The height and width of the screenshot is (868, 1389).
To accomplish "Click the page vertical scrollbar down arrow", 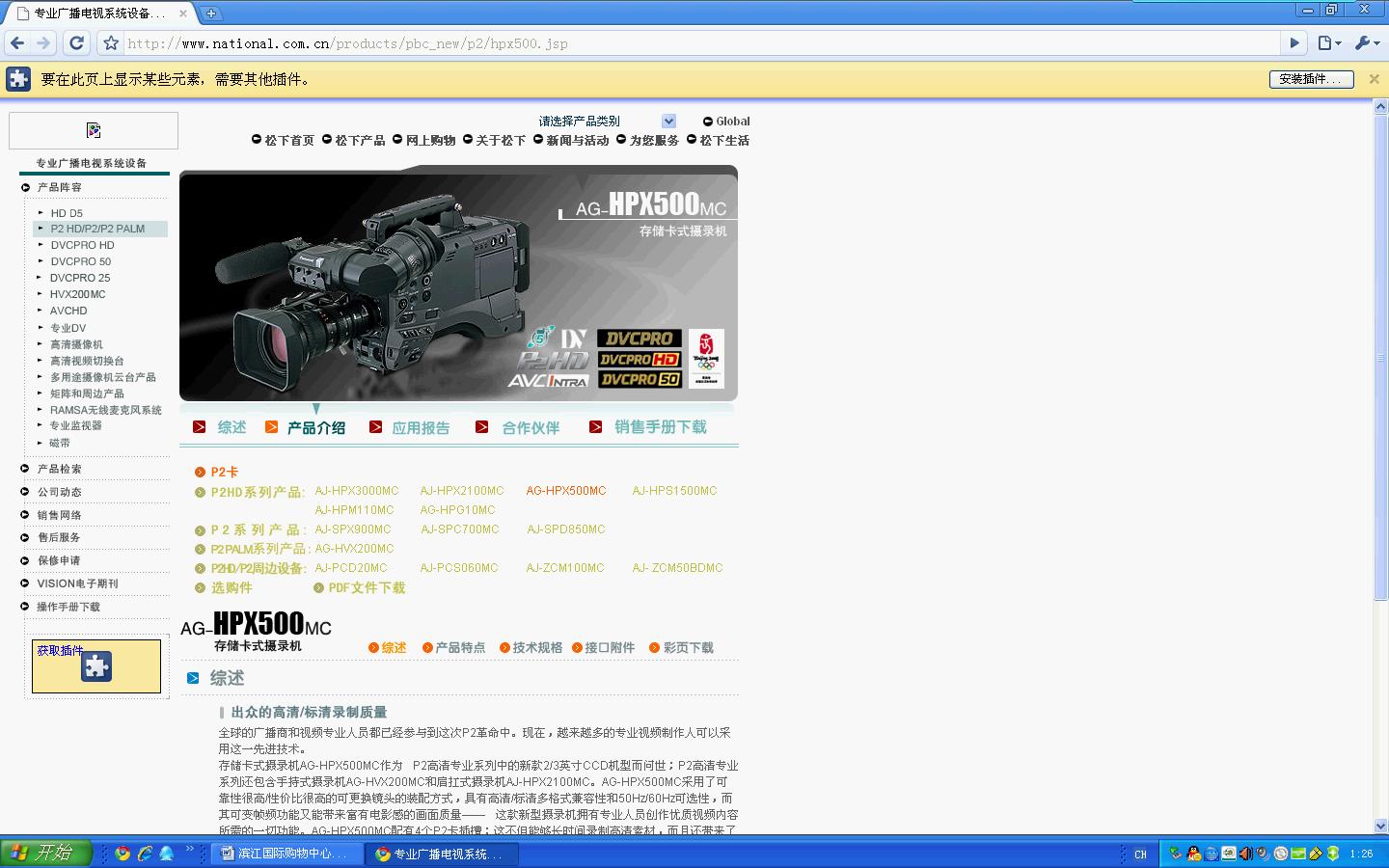I will pos(1380,826).
